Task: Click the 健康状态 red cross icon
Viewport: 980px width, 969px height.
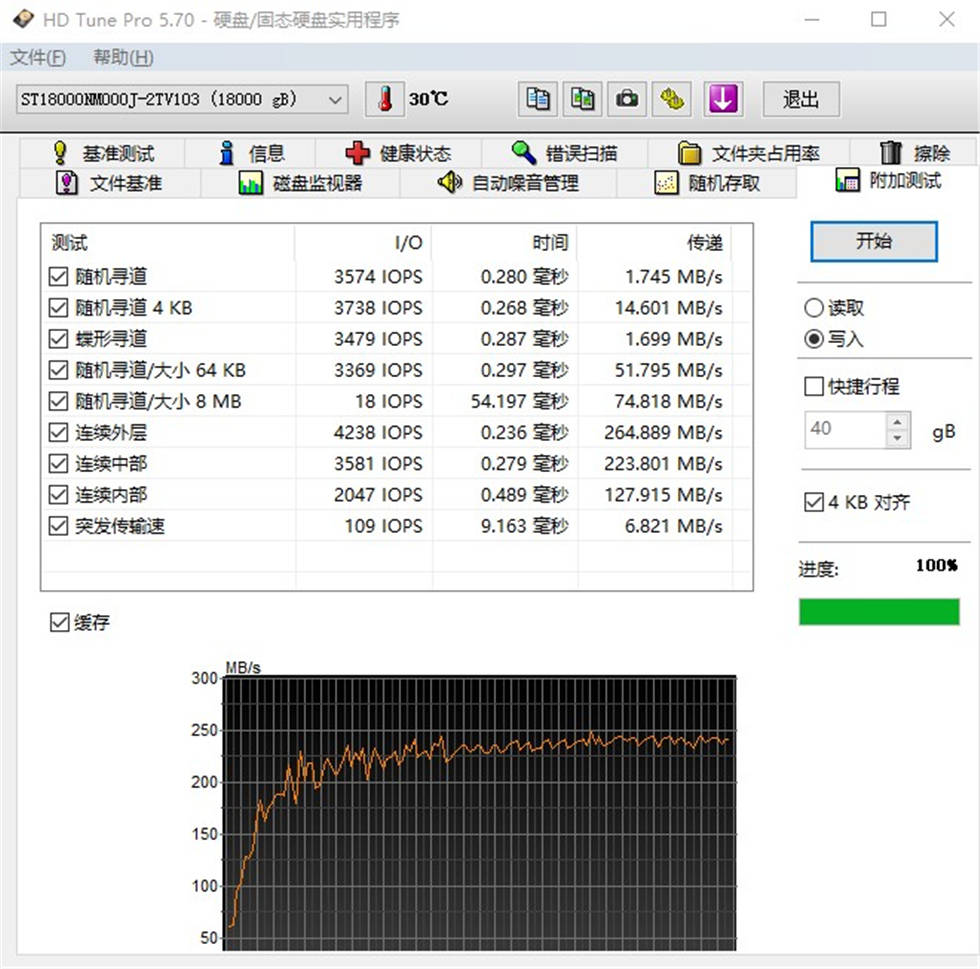Action: [358, 153]
